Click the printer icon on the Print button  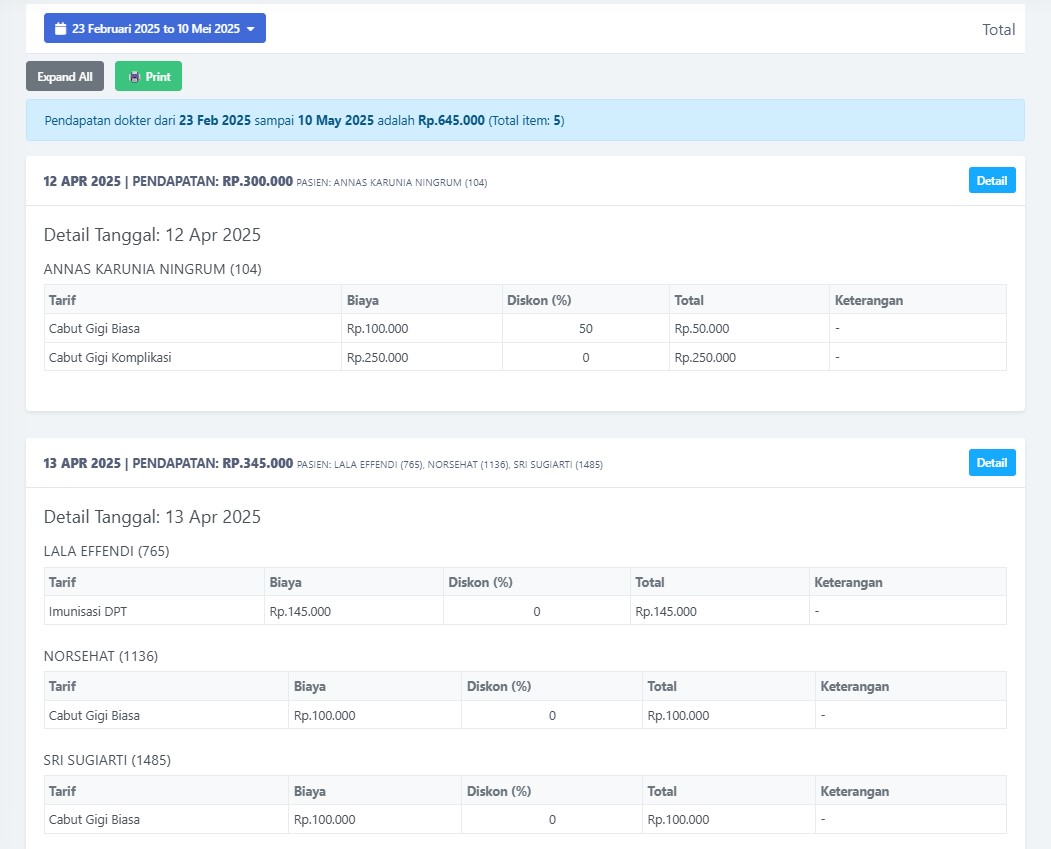(134, 77)
